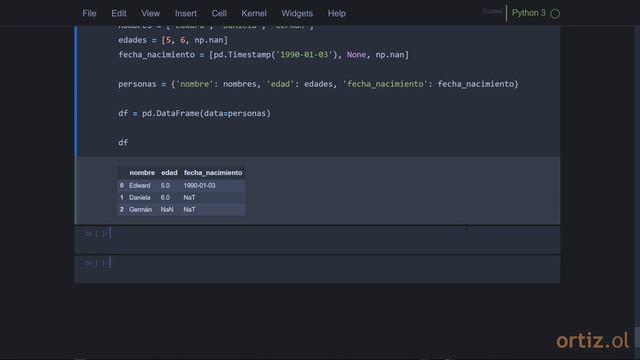640x360 pixels.
Task: Open the File menu
Action: 89,13
